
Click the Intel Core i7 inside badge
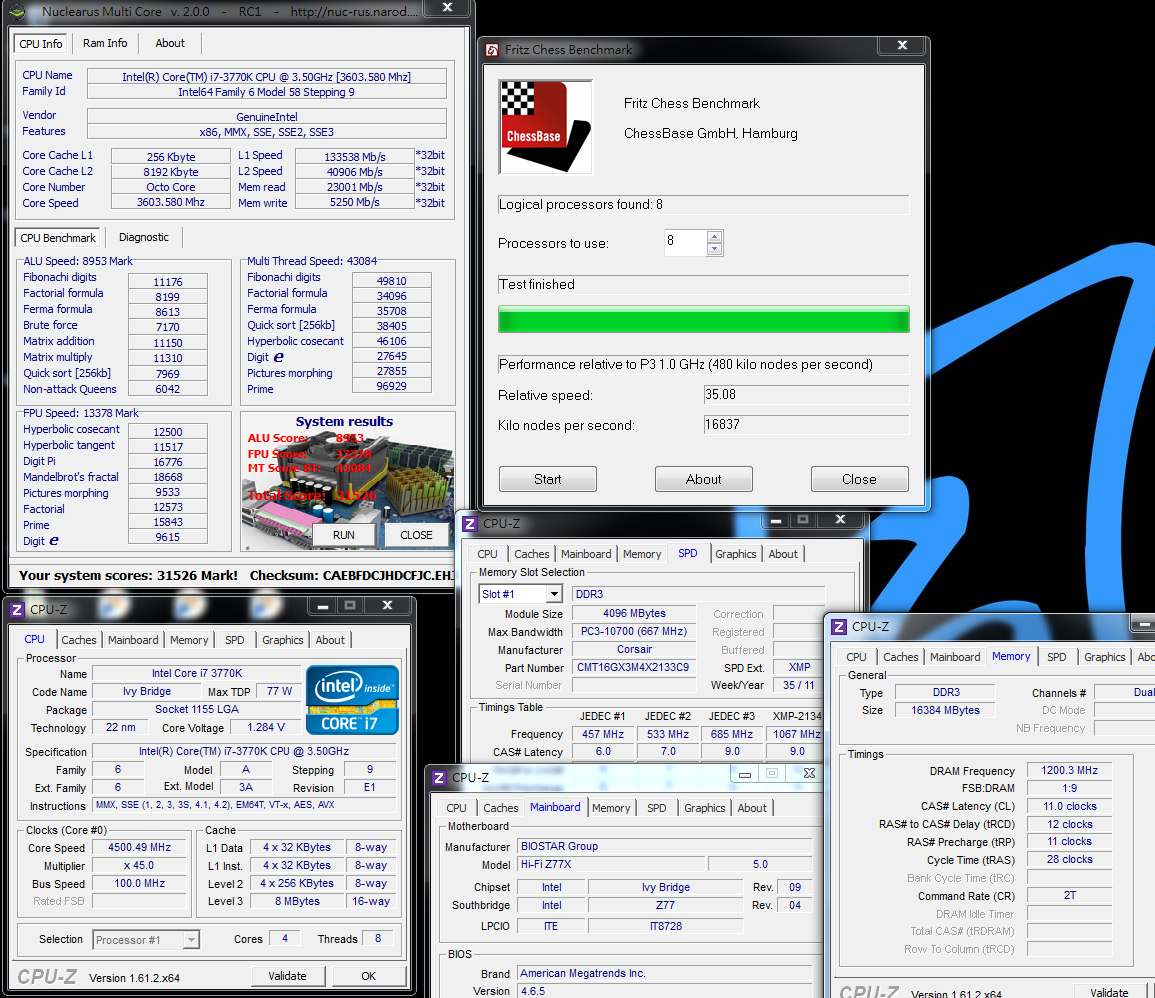tap(352, 700)
